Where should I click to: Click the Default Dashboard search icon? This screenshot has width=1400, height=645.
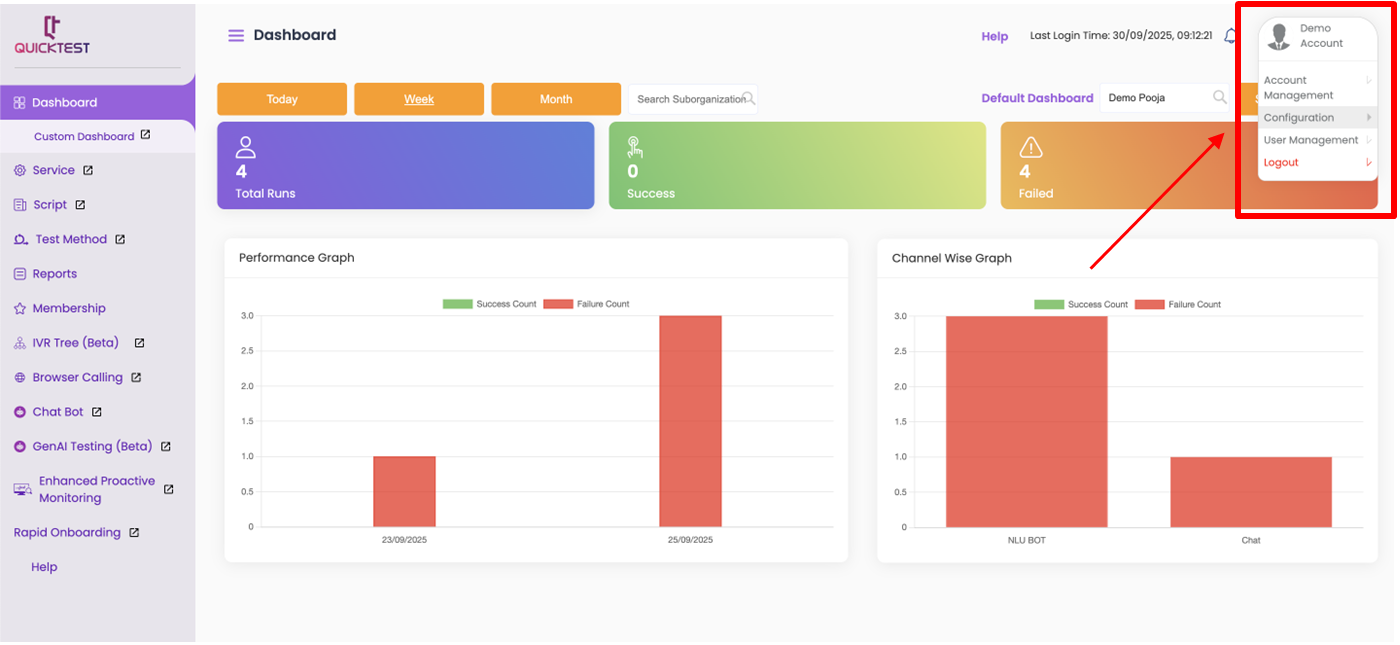pos(1219,98)
